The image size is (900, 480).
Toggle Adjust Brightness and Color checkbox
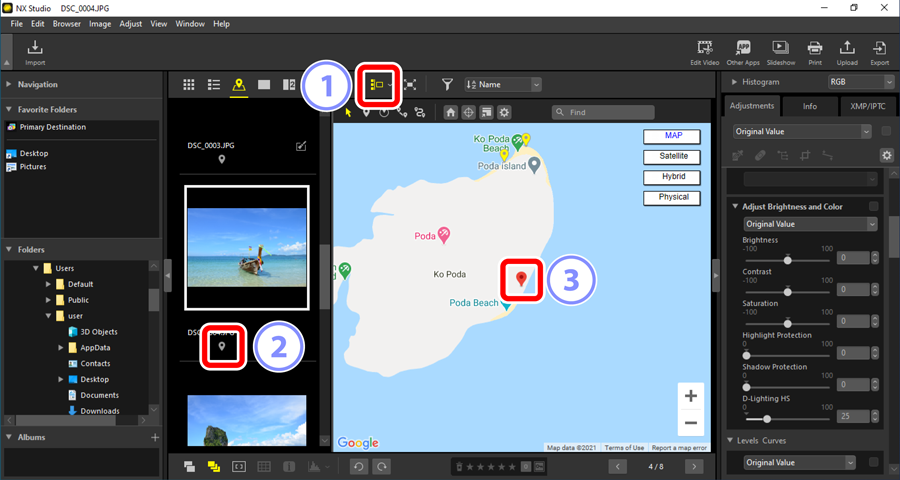[873, 207]
